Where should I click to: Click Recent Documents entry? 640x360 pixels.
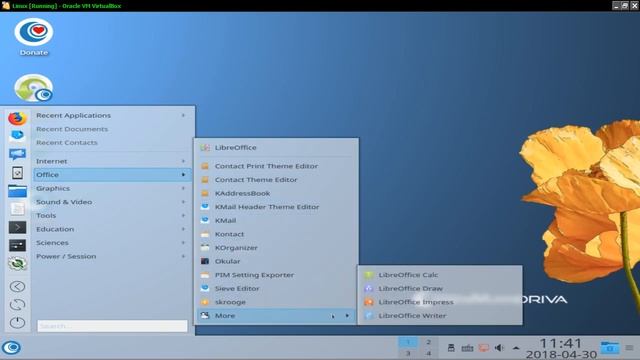coord(112,129)
